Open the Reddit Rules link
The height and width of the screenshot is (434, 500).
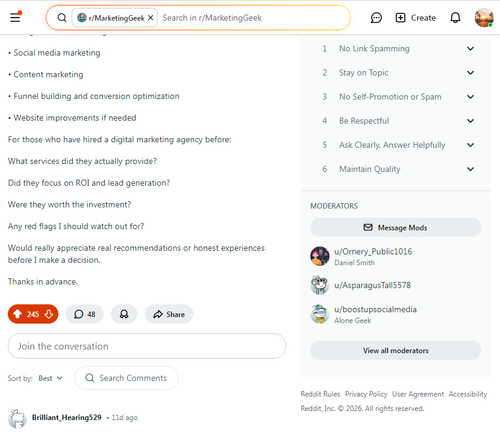[320, 394]
